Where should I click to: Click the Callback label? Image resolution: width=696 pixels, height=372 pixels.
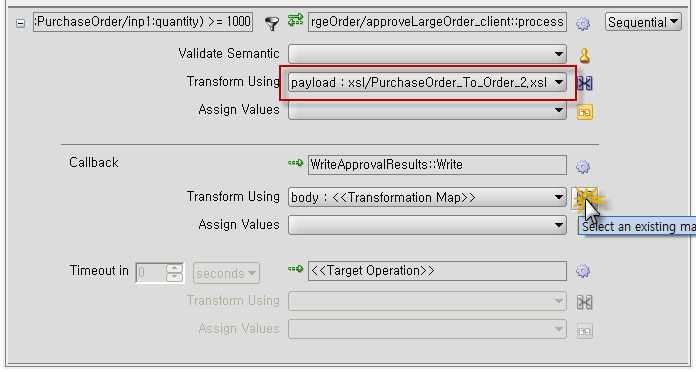94,162
